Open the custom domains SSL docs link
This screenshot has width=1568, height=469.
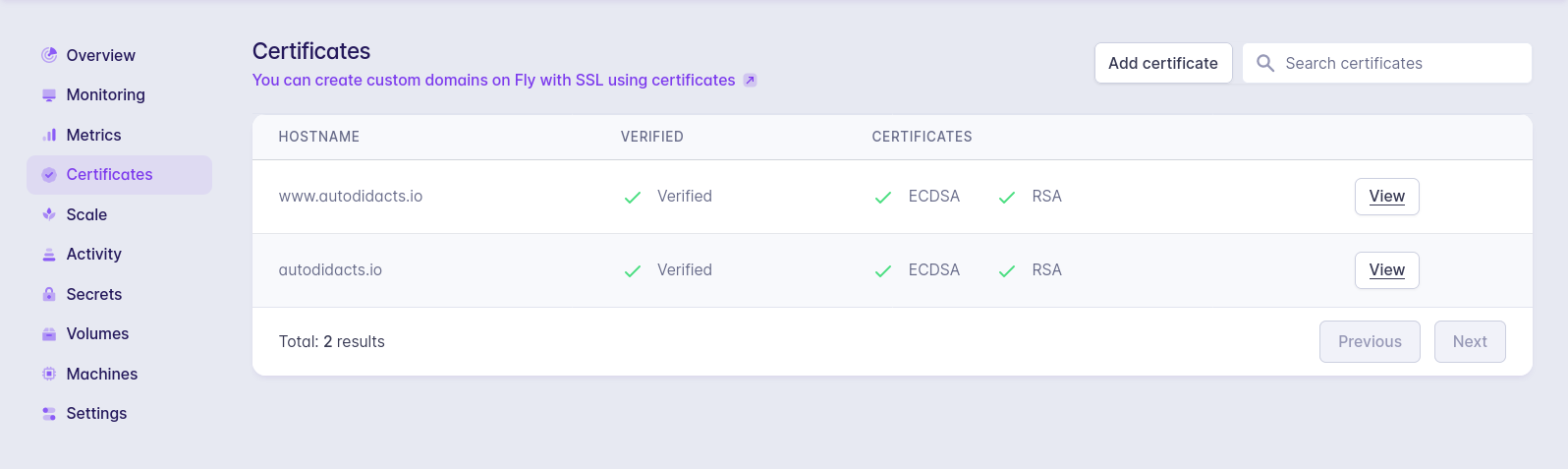tap(493, 81)
